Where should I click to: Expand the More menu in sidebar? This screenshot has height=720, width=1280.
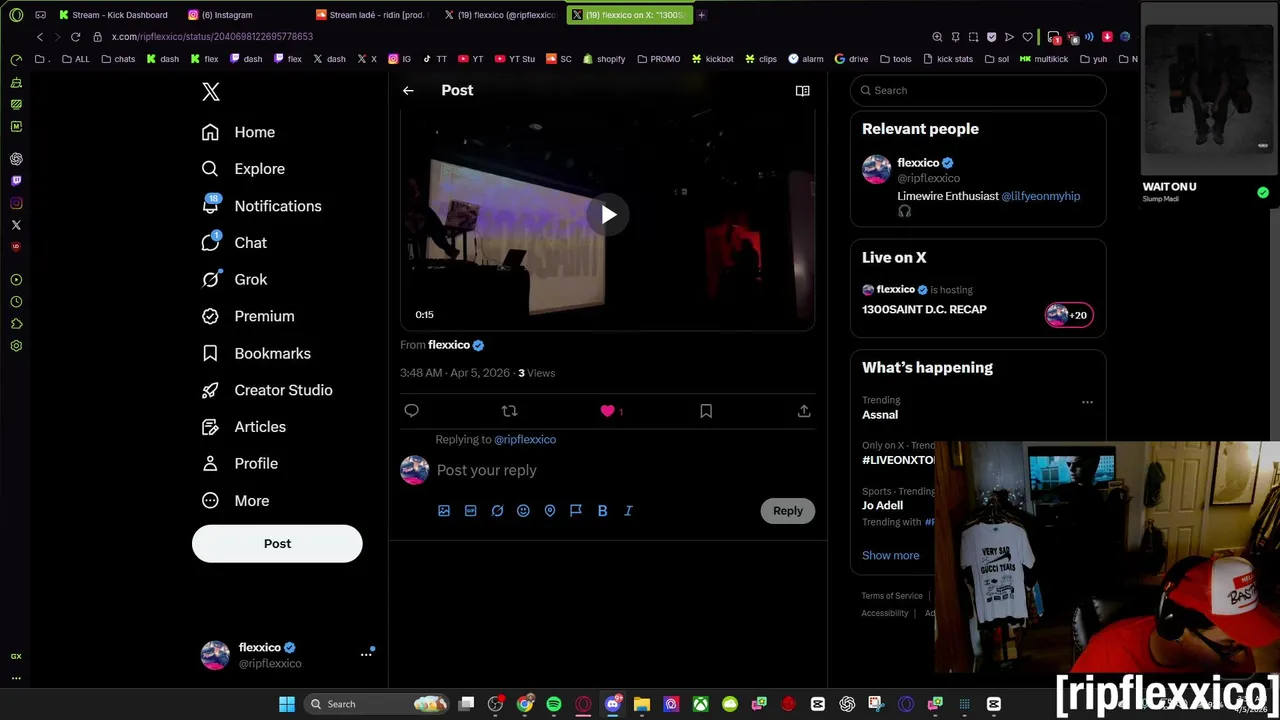click(236, 501)
